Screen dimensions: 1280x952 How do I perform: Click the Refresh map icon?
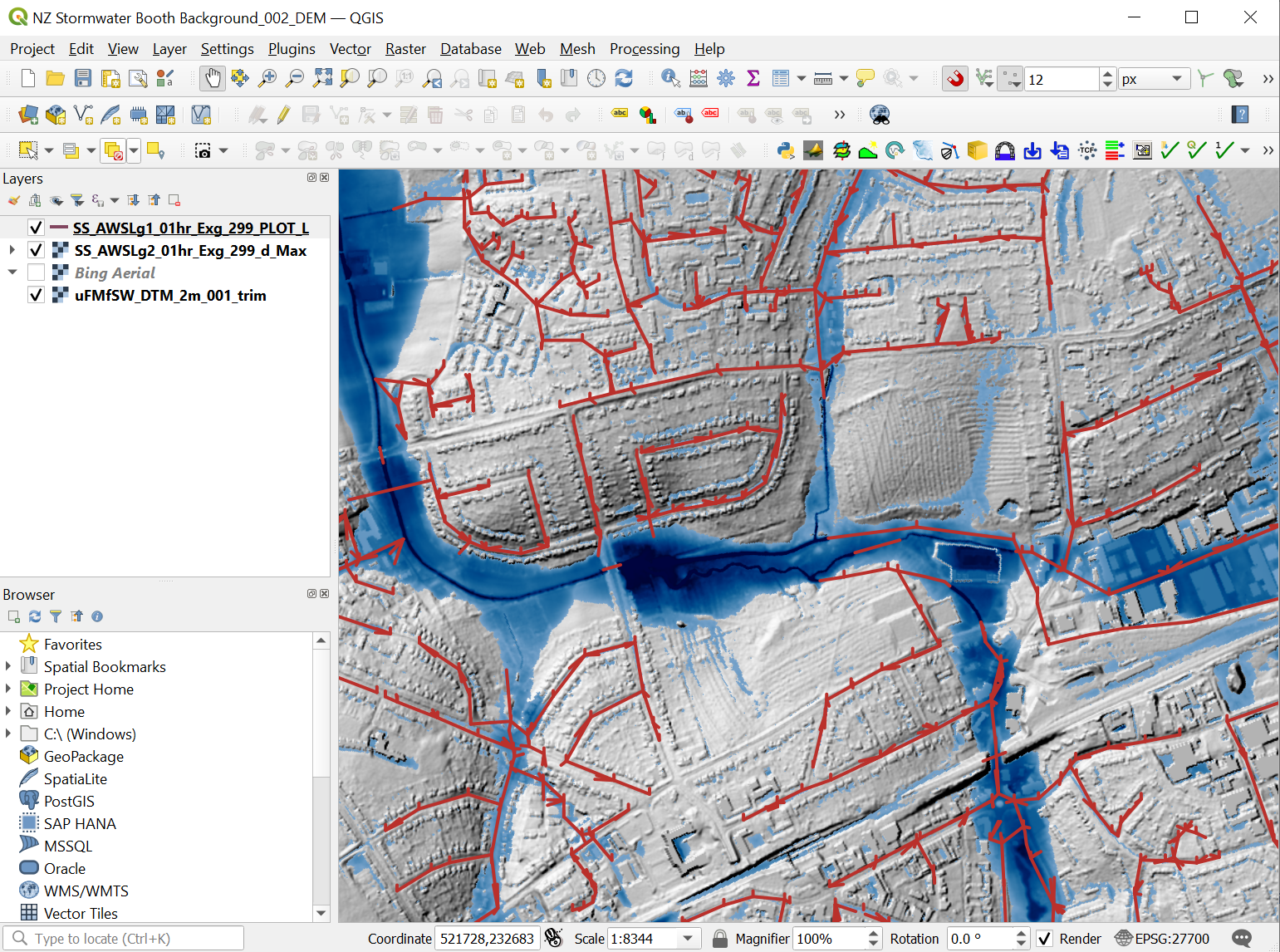pos(624,79)
